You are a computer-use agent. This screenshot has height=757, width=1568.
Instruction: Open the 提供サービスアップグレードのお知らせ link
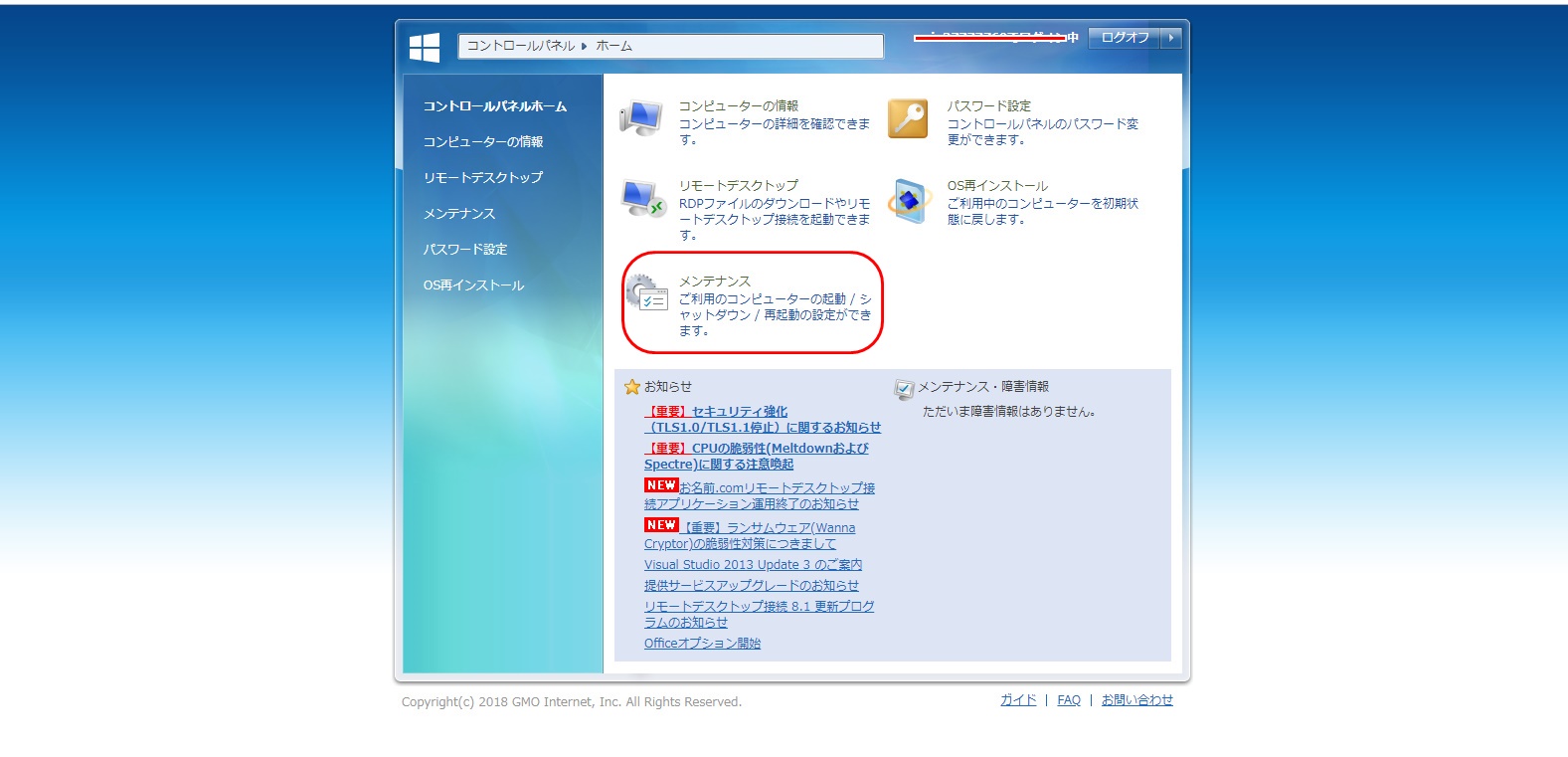pyautogui.click(x=752, y=586)
